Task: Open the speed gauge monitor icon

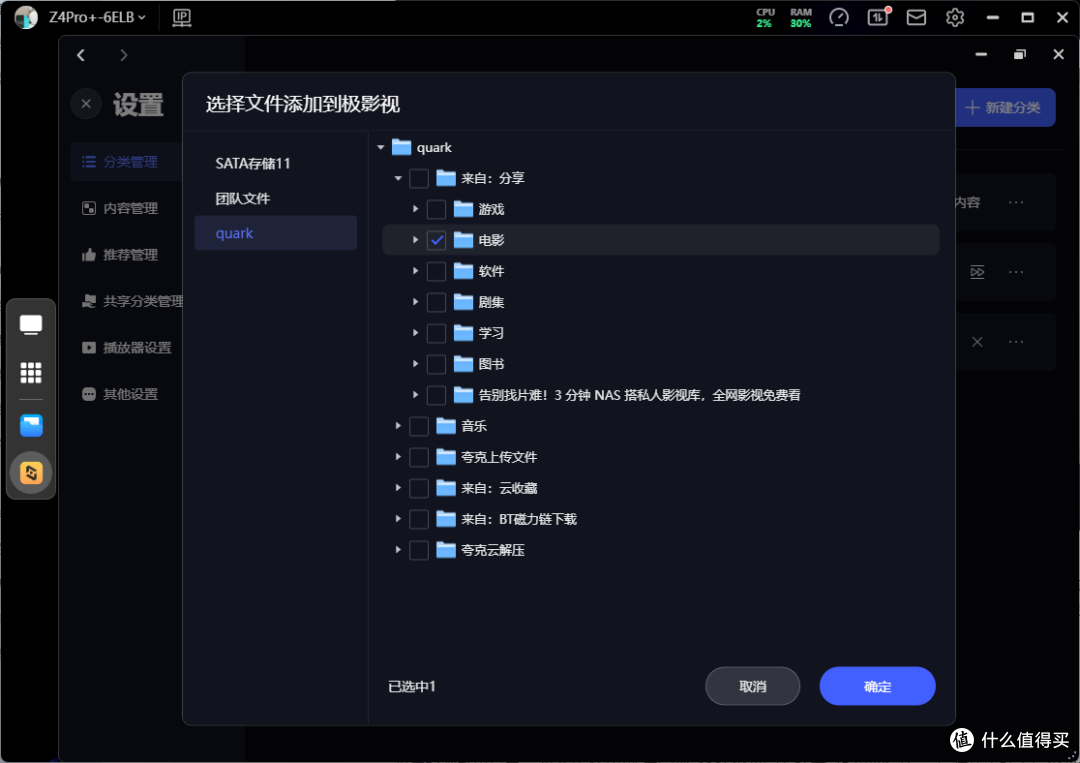Action: [839, 17]
